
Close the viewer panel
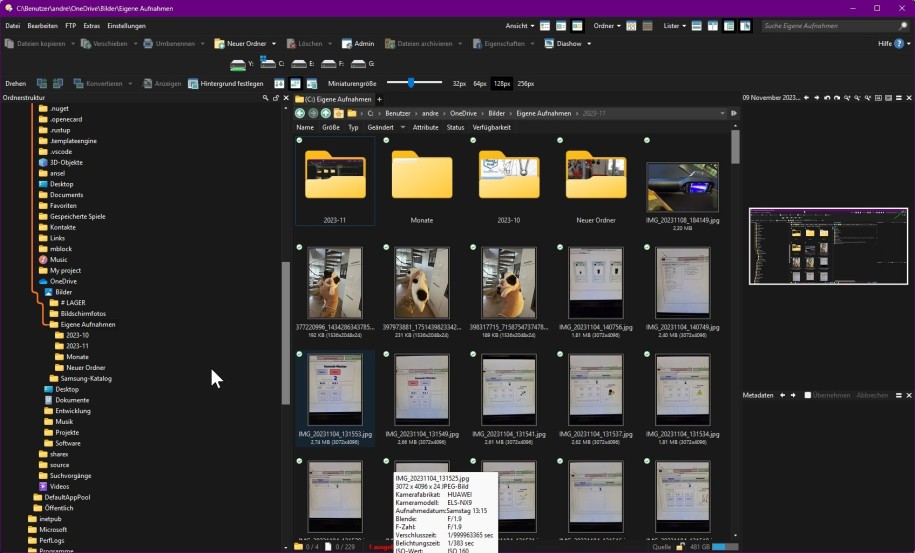click(x=909, y=98)
